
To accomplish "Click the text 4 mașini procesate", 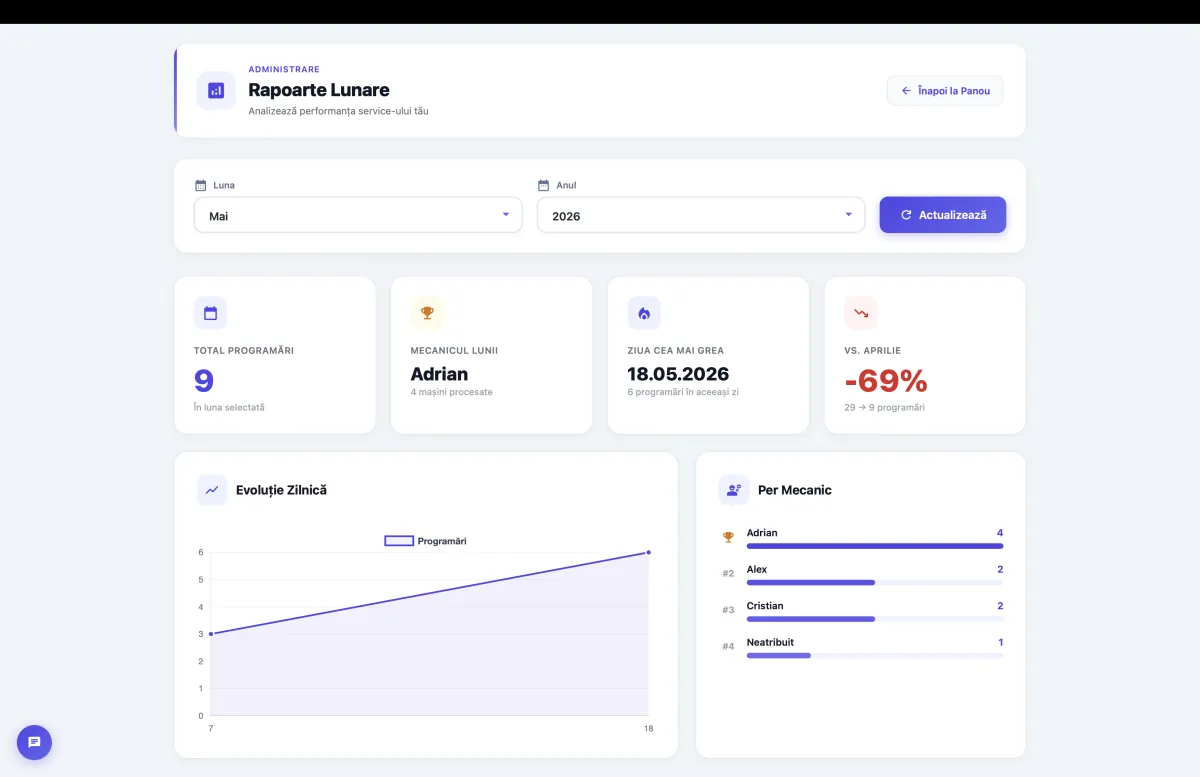I will point(451,392).
